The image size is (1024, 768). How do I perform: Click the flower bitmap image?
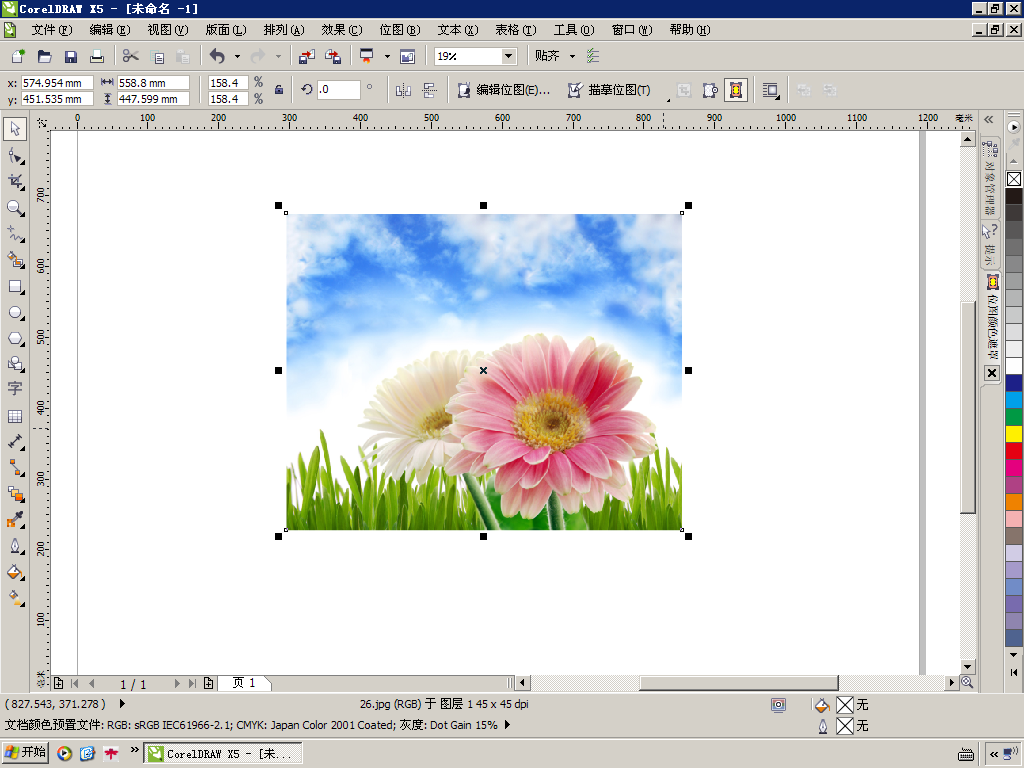tap(484, 372)
